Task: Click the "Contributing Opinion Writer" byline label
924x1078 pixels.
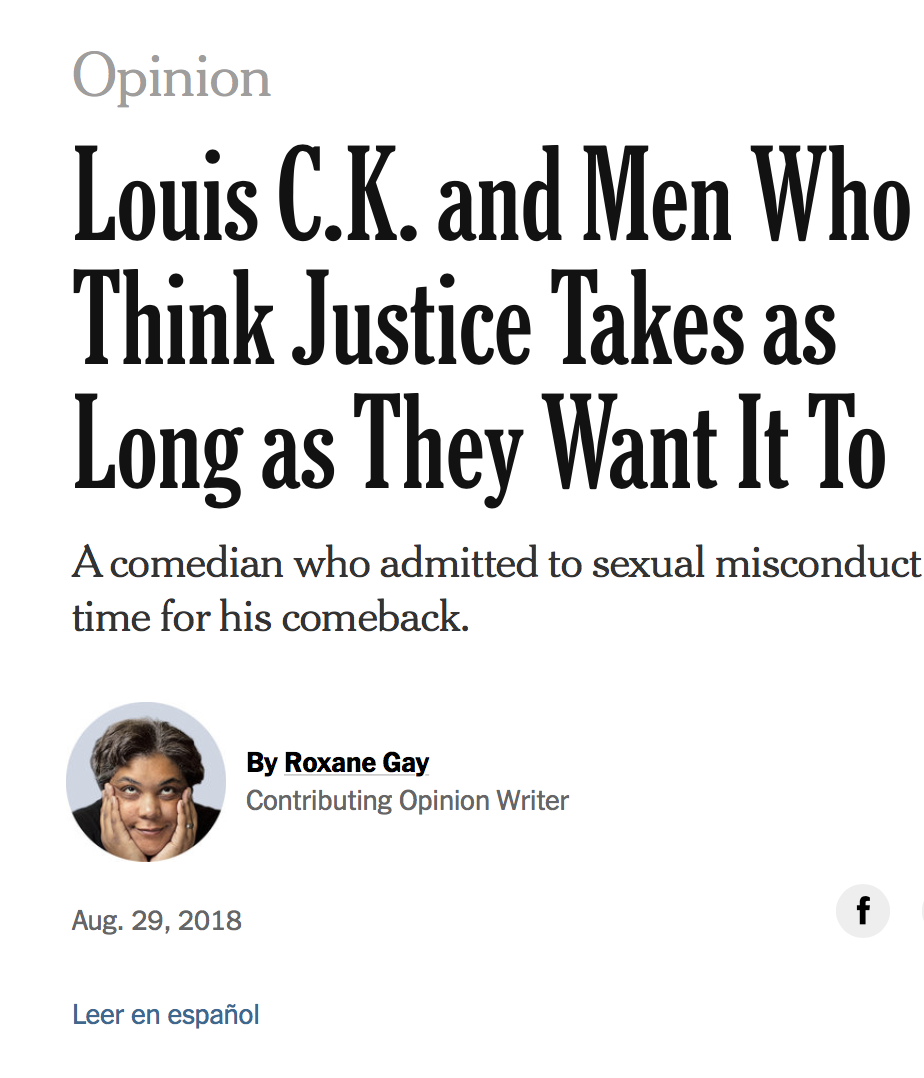Action: click(407, 801)
